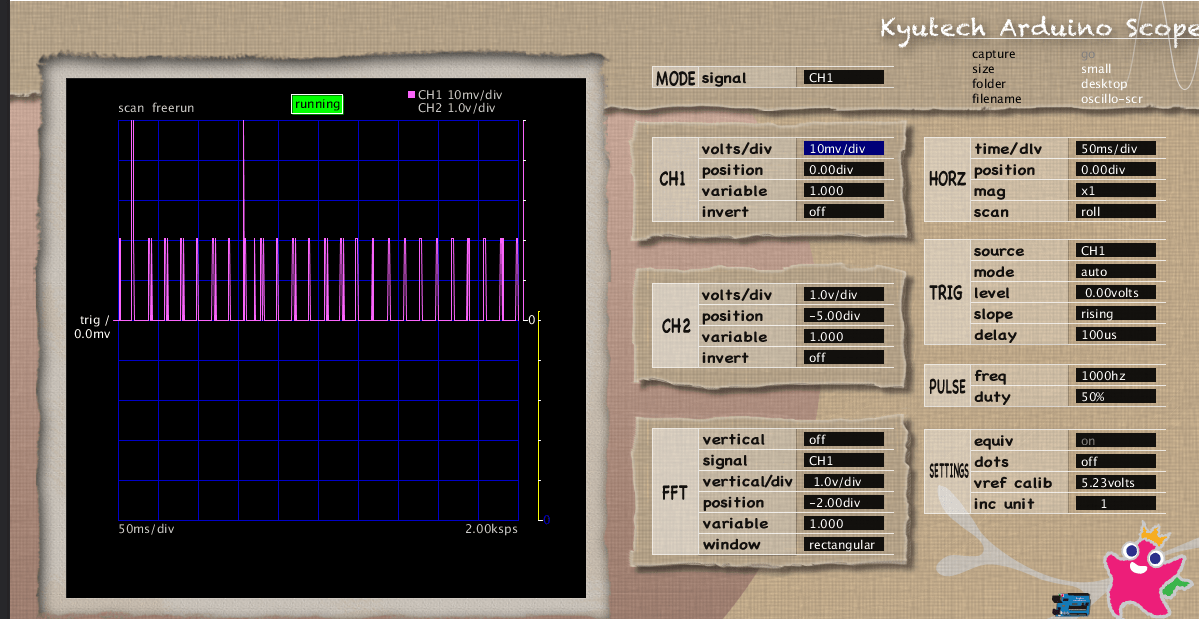Click the CH1 section label
The height and width of the screenshot is (619, 1199).
(x=673, y=180)
